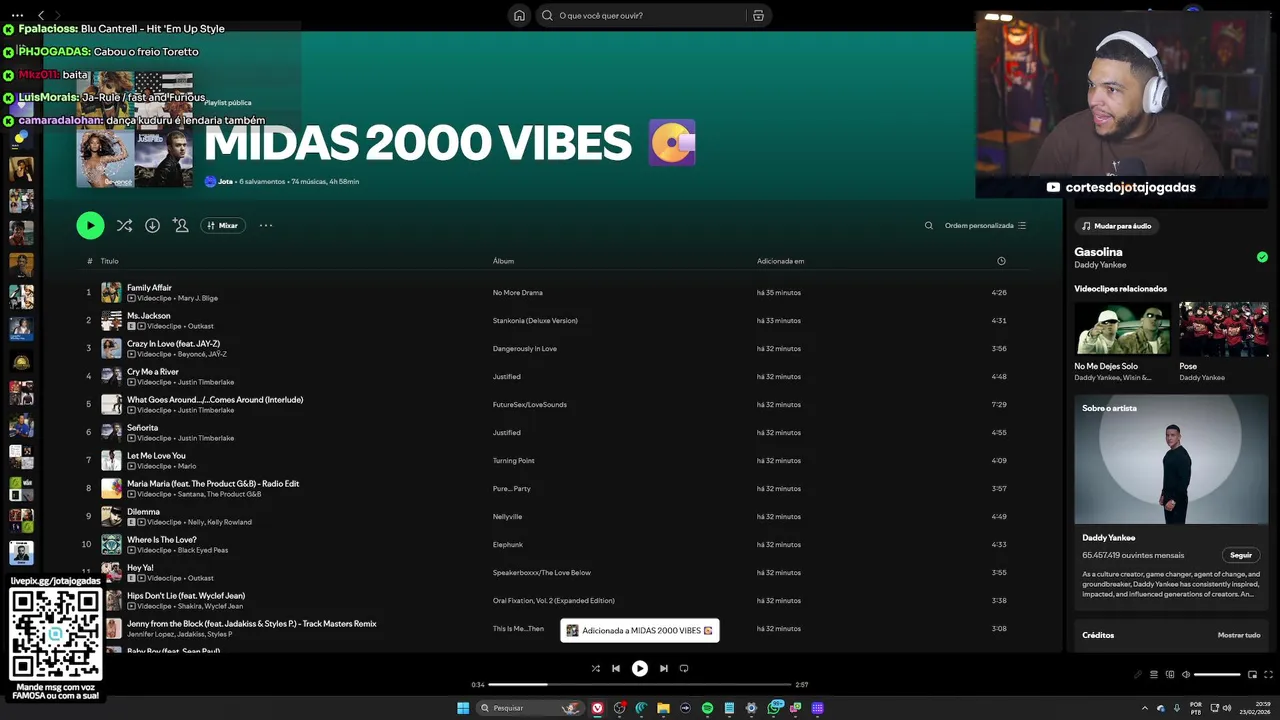Skip to the next track
Image resolution: width=1280 pixels, height=720 pixels.
(663, 668)
